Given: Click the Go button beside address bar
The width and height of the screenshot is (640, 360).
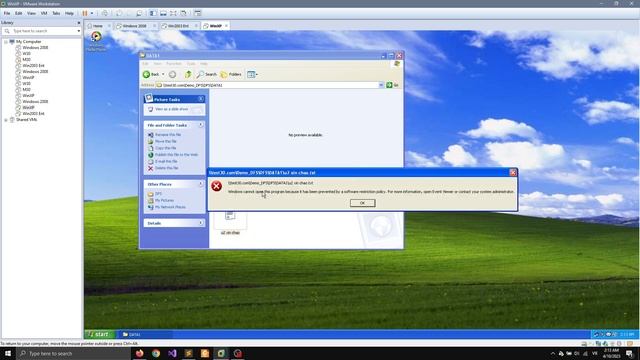Looking at the screenshot, I should pos(392,85).
